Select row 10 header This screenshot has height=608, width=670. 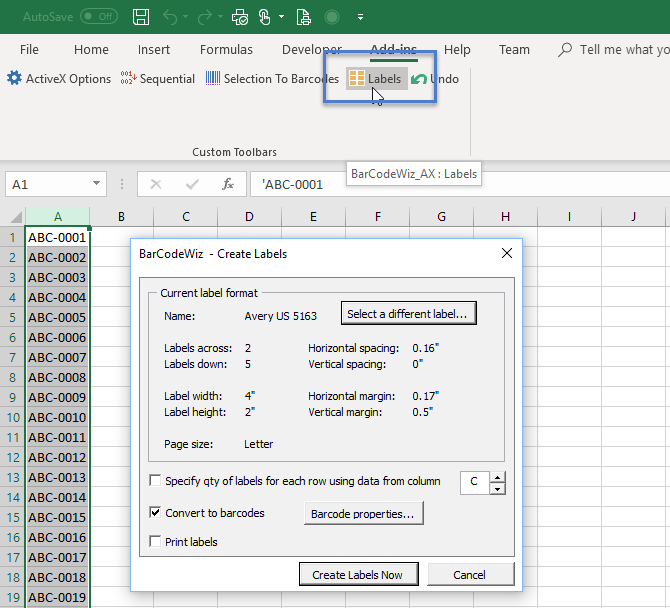point(12,417)
